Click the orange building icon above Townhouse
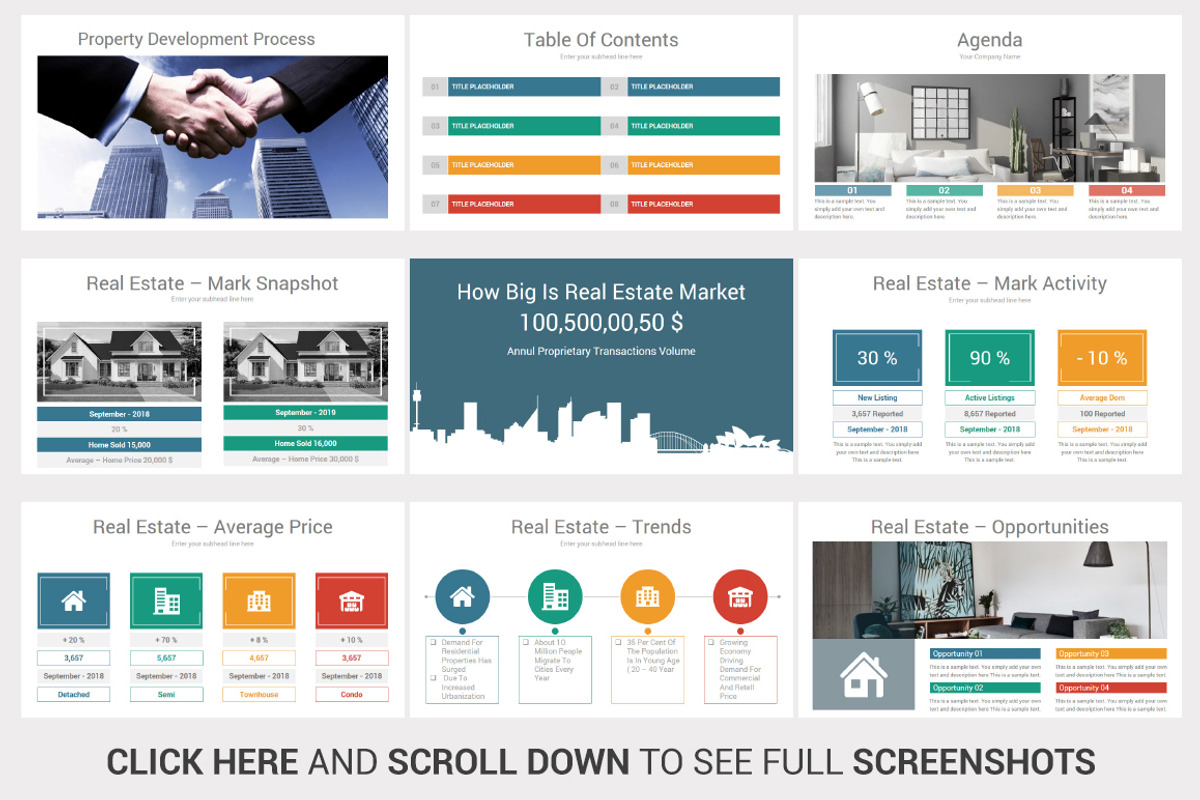The width and height of the screenshot is (1200, 800). [258, 601]
